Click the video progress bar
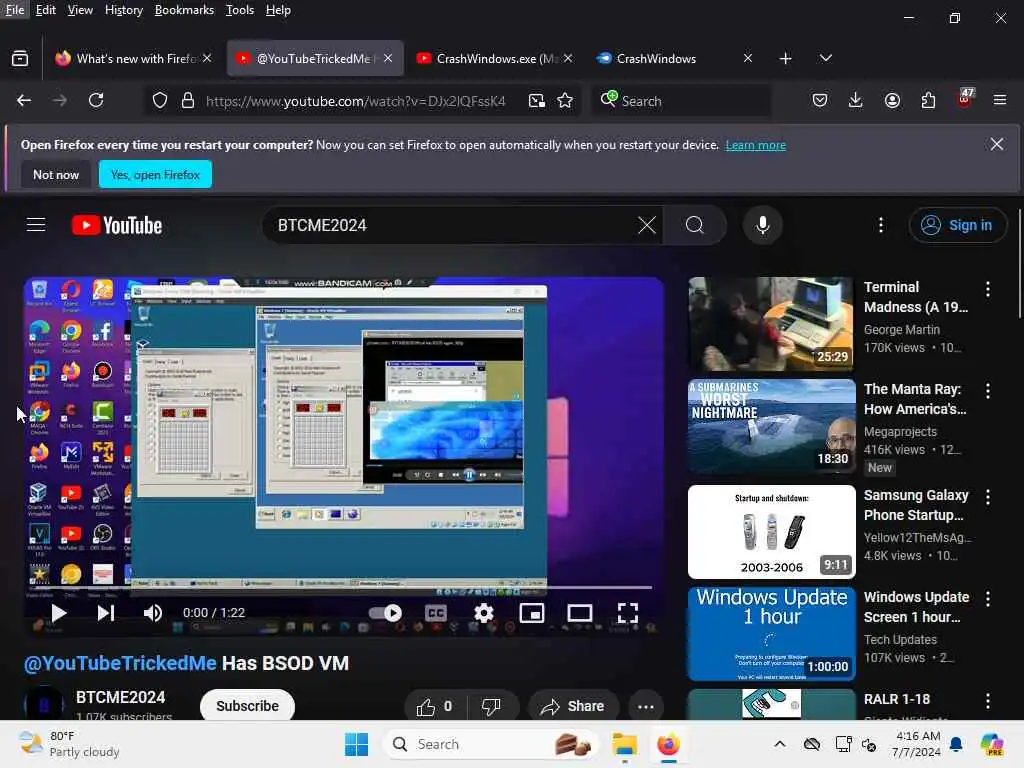 click(344, 588)
